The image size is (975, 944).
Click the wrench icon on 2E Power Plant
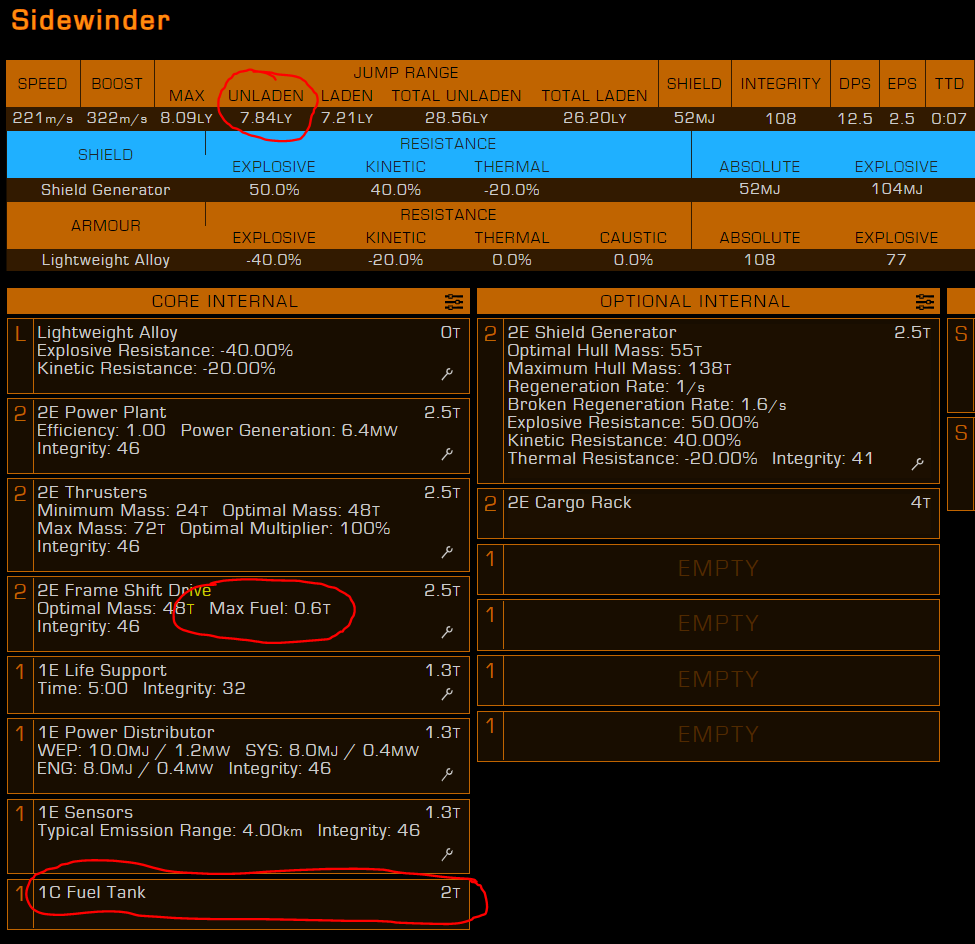(447, 454)
